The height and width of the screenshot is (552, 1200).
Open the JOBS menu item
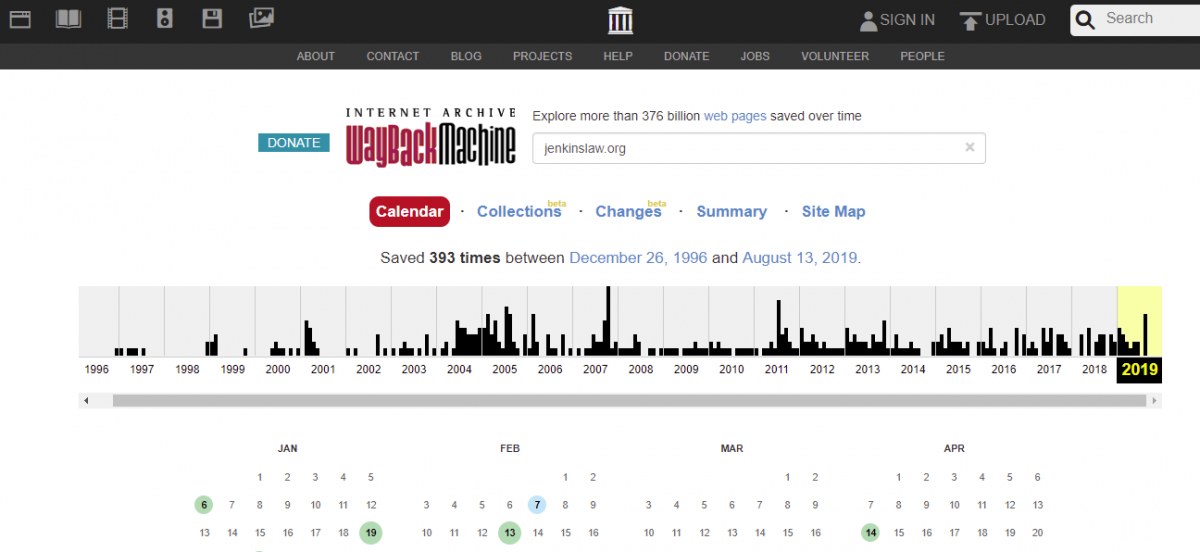pyautogui.click(x=755, y=56)
